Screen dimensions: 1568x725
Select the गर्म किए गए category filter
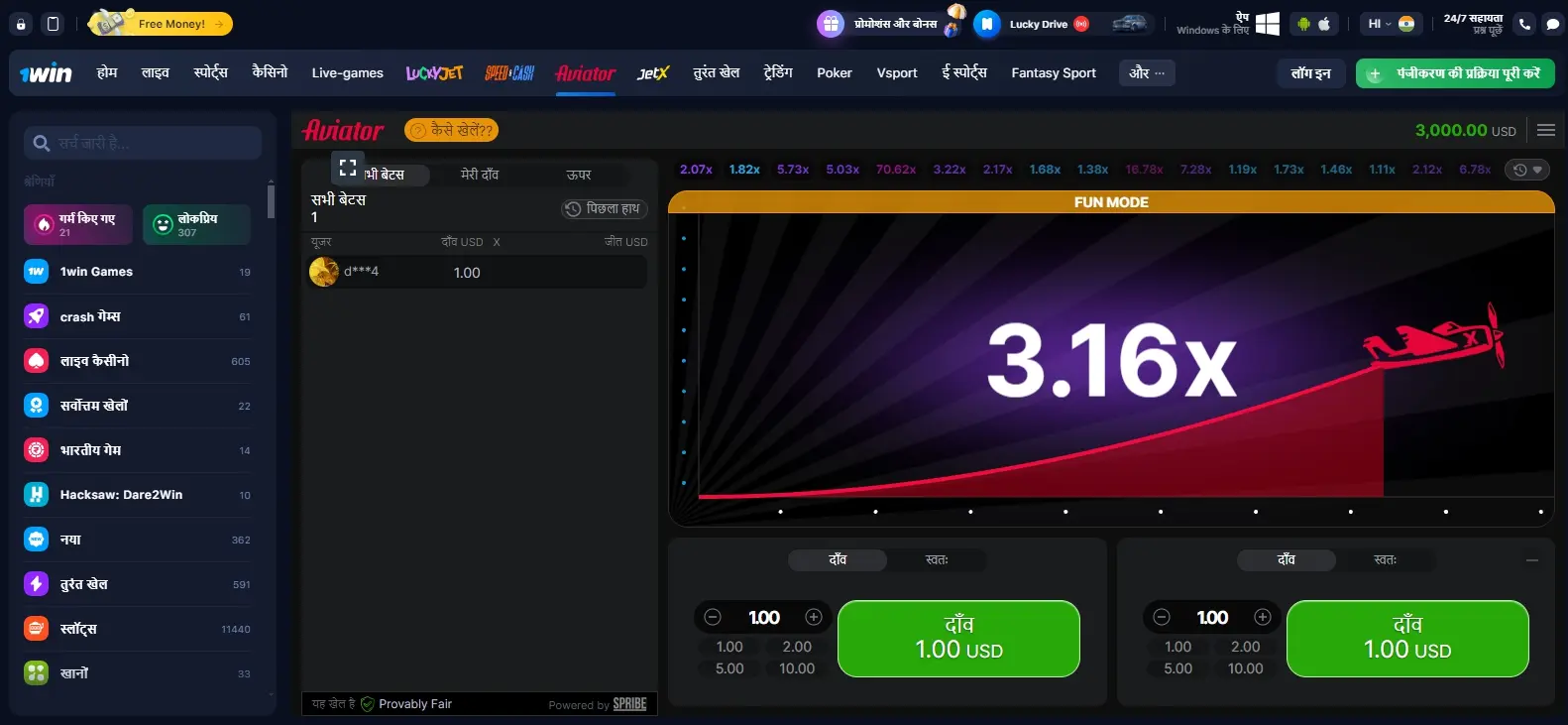tap(78, 224)
